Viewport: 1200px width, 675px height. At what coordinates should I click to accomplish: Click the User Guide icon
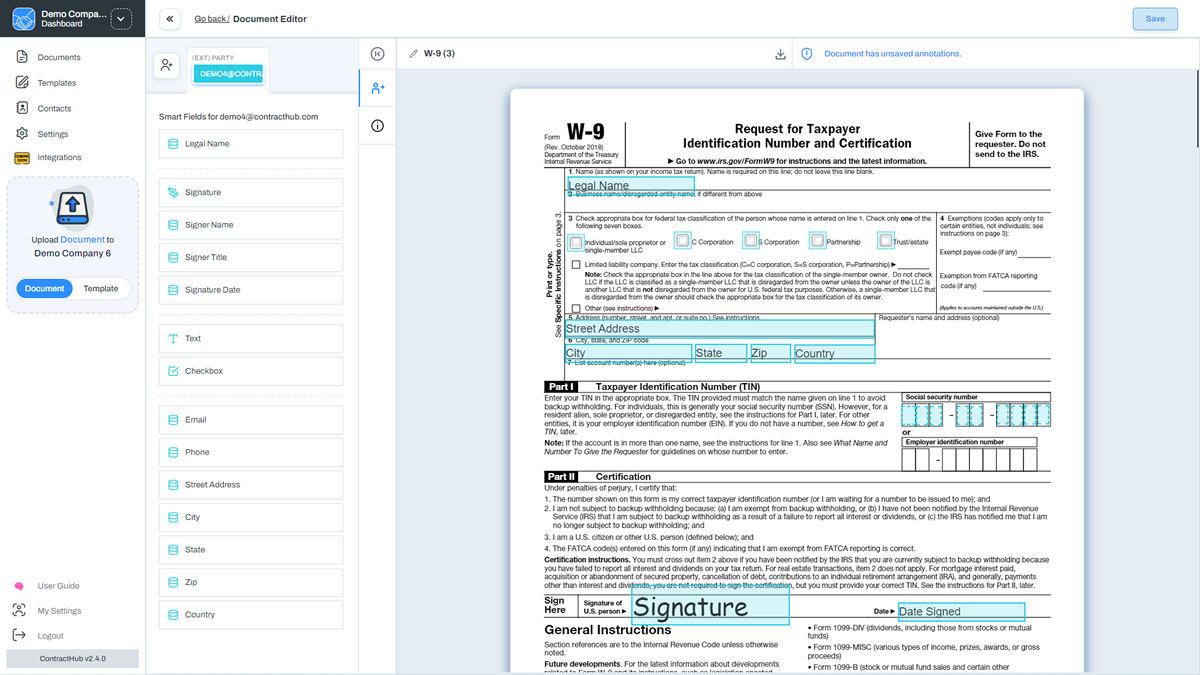pos(18,586)
